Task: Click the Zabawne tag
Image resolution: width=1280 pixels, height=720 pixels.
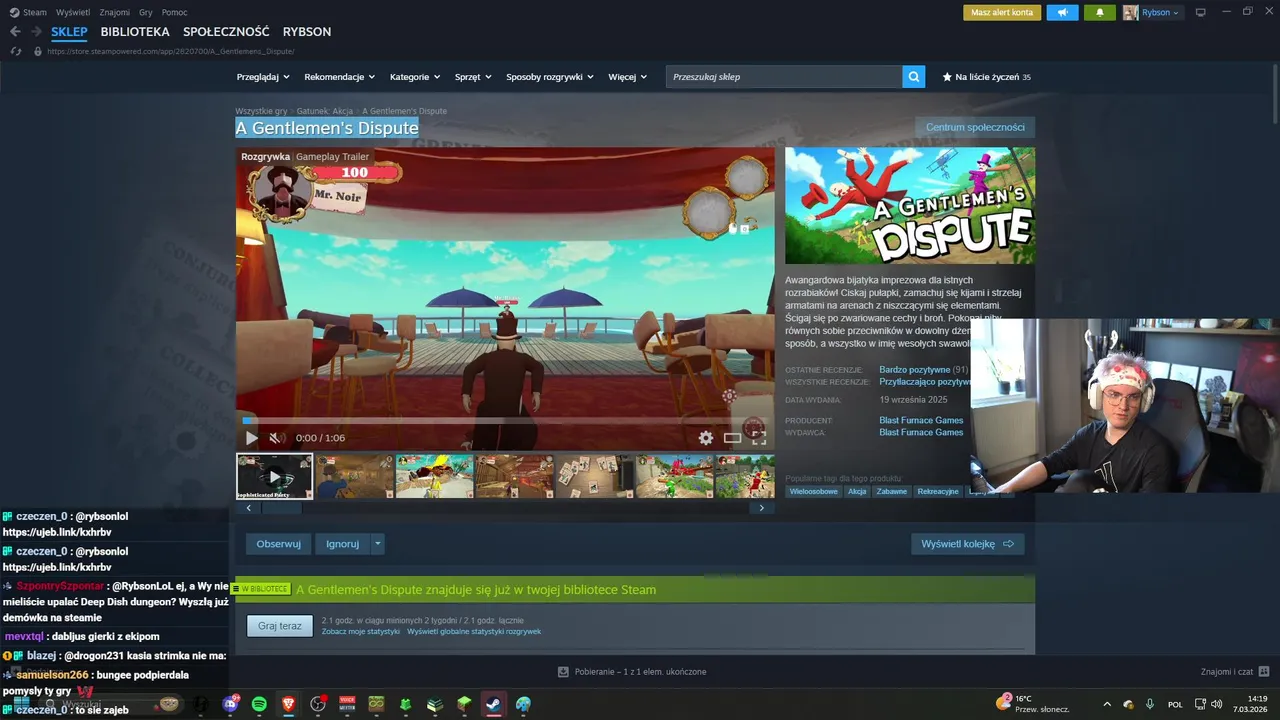Action: (892, 492)
